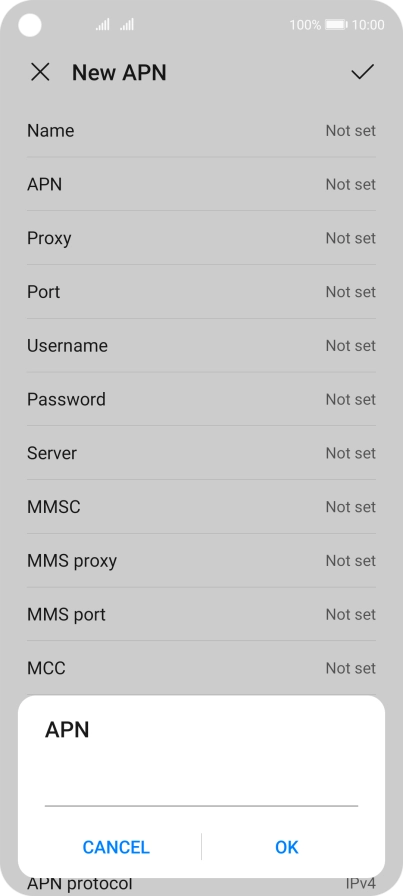
Task: Select the Port setting row
Action: tap(201, 292)
